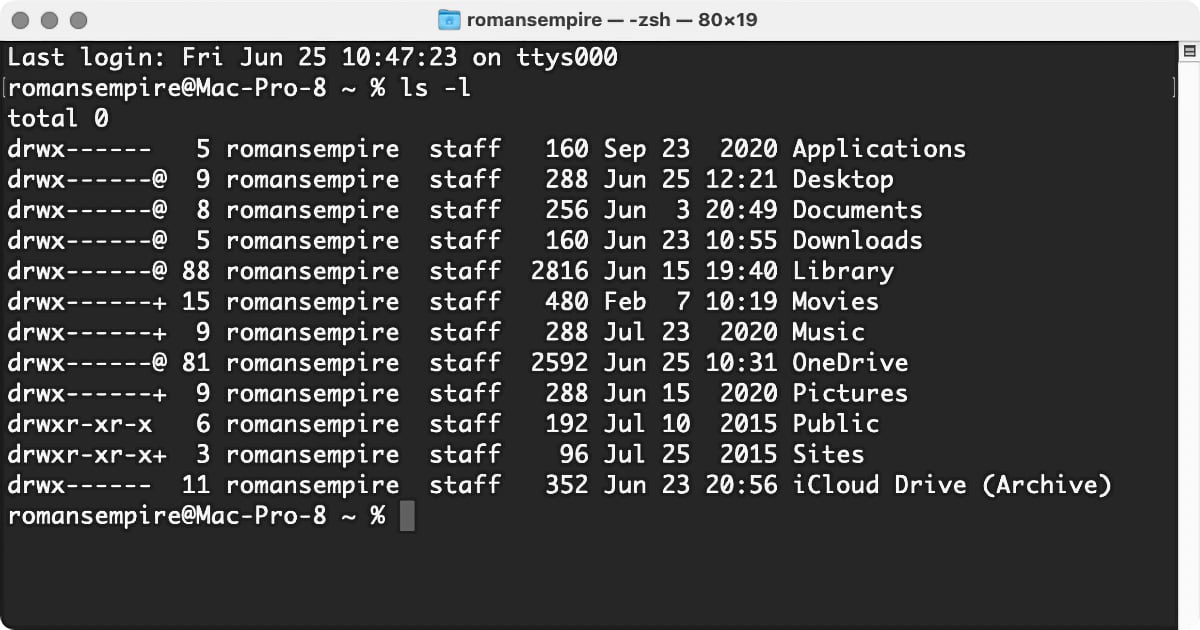1200x630 pixels.
Task: Click the Last login line text
Action: click(x=312, y=57)
